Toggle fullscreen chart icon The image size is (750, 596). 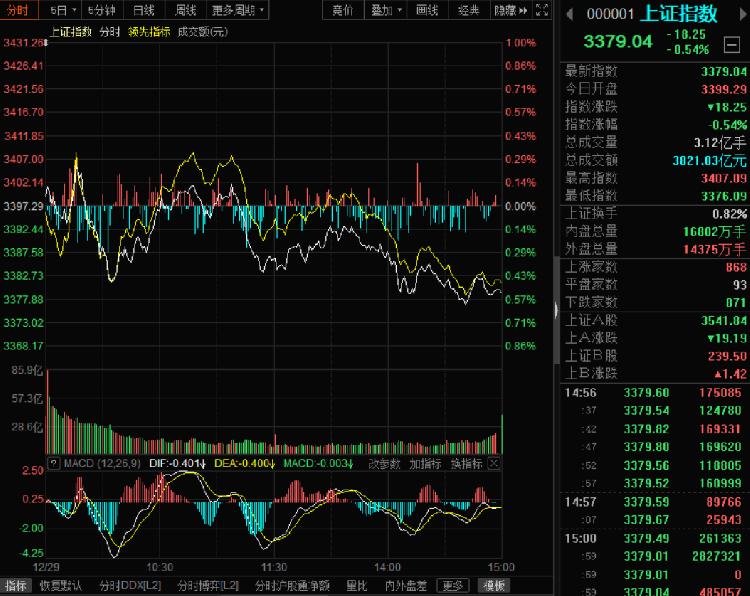[x=542, y=10]
